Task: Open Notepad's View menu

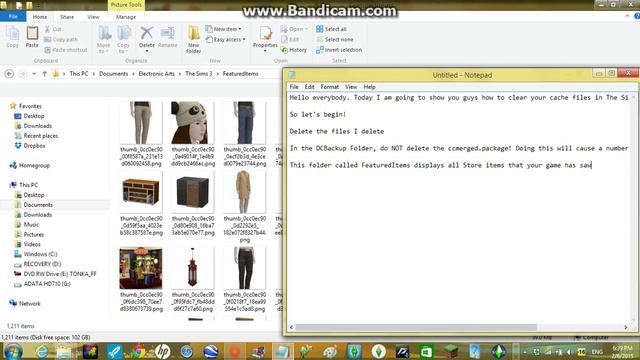Action: [x=351, y=87]
